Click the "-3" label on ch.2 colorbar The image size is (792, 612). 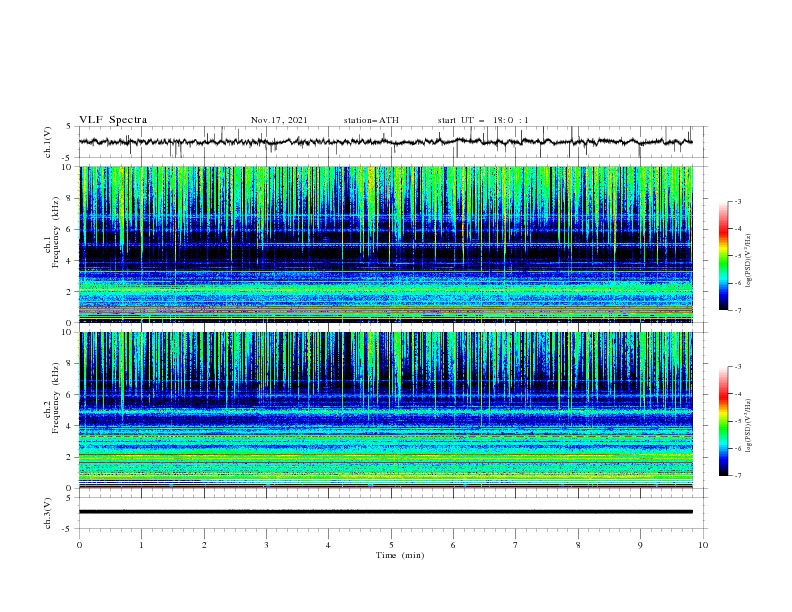[738, 367]
